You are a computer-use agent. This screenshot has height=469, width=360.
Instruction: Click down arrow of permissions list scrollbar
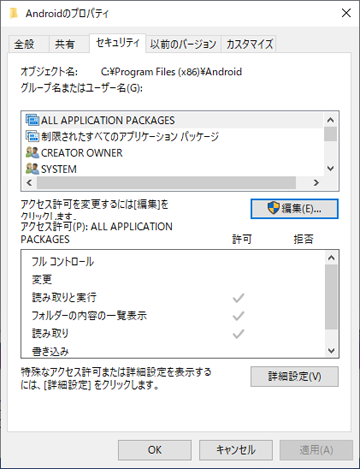coord(331,350)
